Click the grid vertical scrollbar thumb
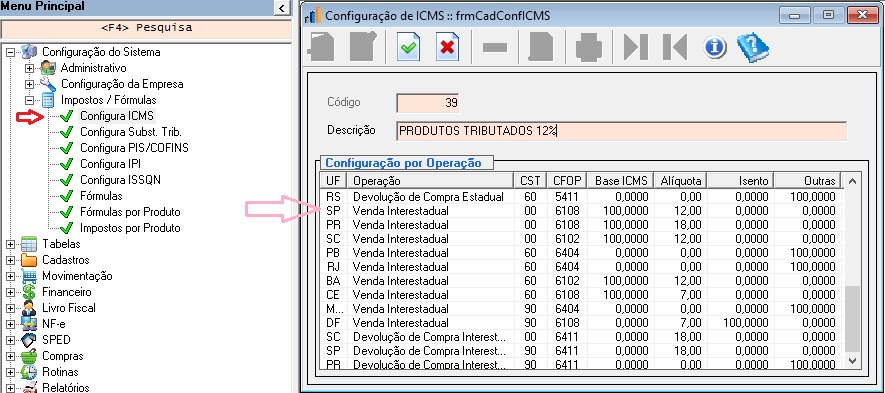 pos(852,318)
